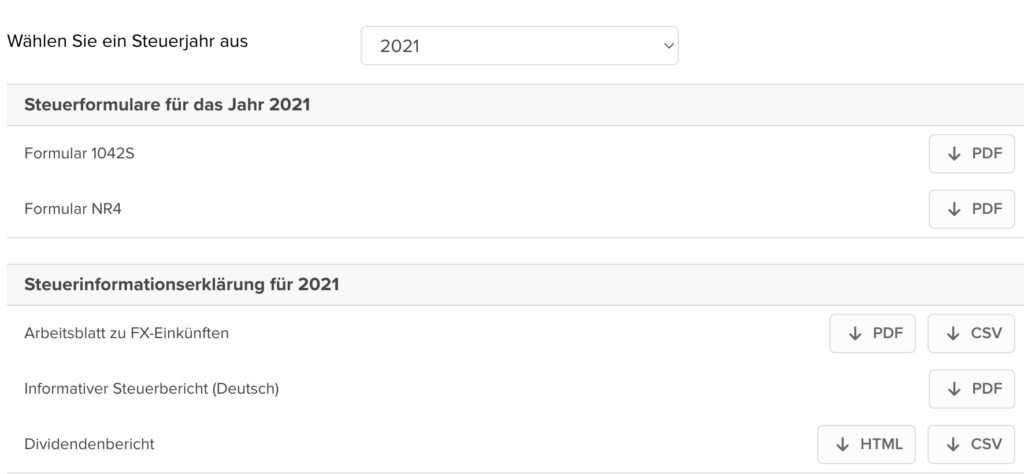Download Formular 1042S as PDF

[971, 153]
